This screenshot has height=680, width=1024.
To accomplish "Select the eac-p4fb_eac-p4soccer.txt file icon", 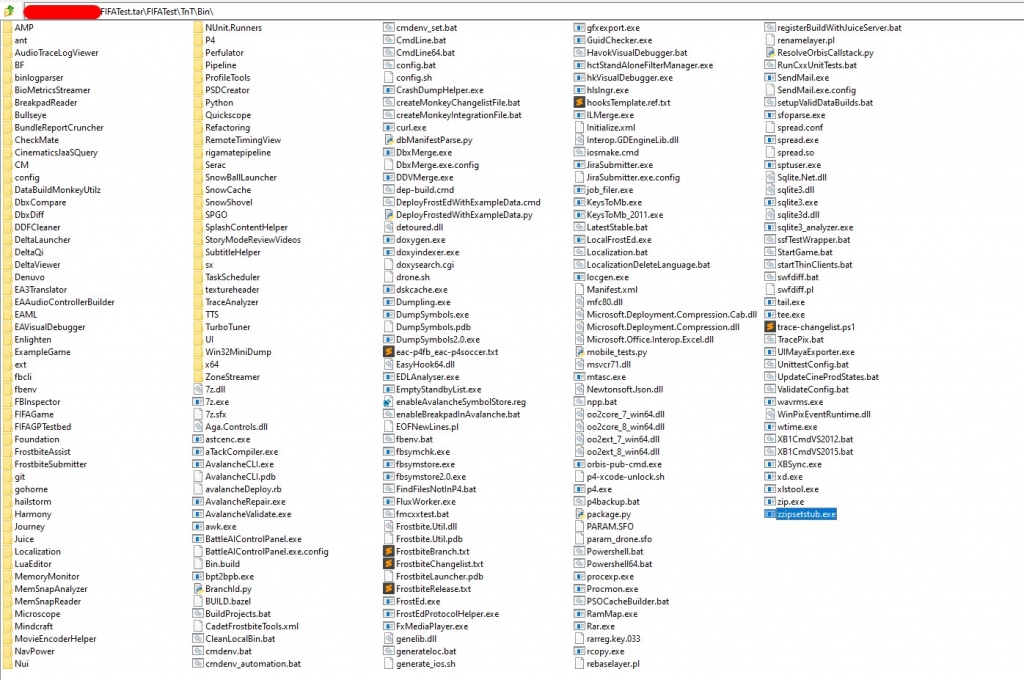I will tap(388, 352).
